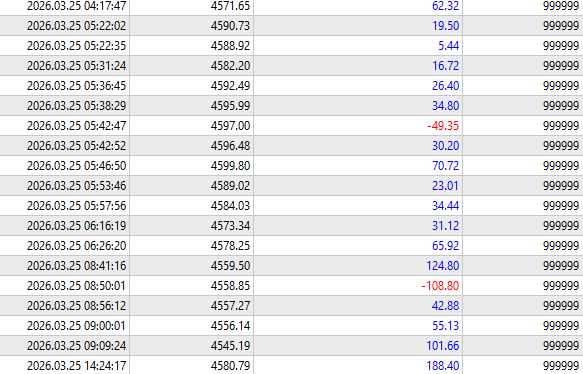This screenshot has width=583, height=374.
Task: Click 999999 in the 14:24:17 row
Action: pyautogui.click(x=561, y=366)
